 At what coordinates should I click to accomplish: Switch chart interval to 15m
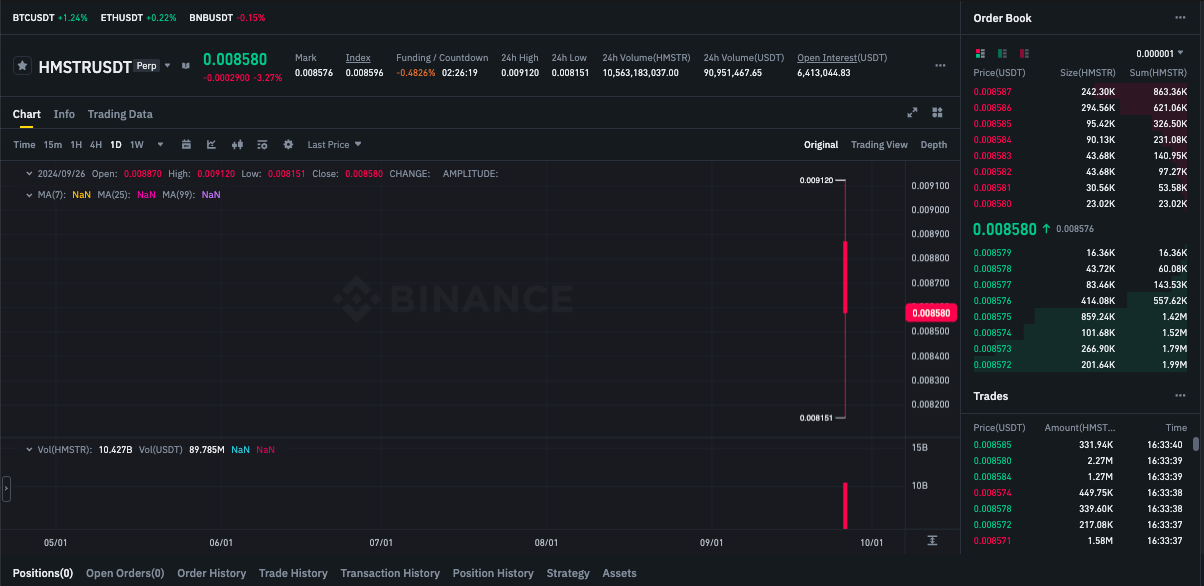[52, 145]
